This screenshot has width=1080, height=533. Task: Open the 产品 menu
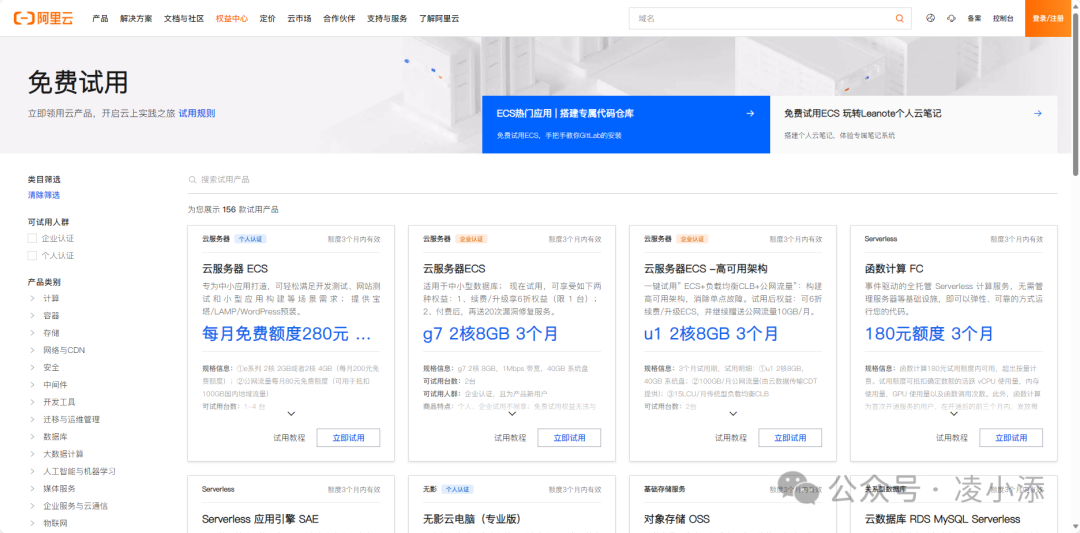click(x=100, y=19)
